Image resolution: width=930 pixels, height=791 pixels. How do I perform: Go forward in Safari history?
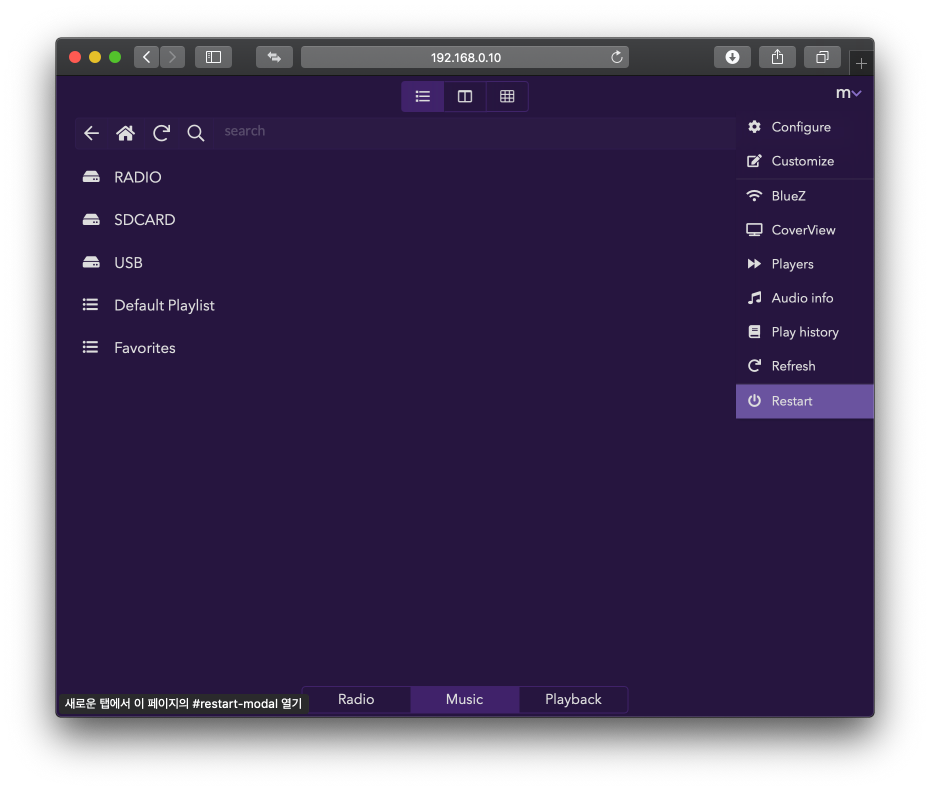tap(172, 57)
